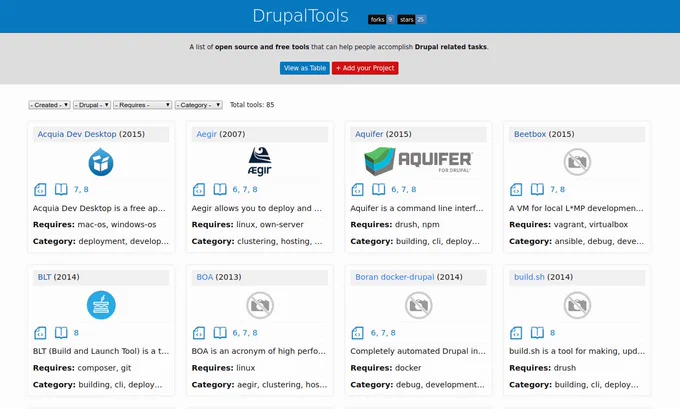
Task: Click "Category: ansible, debug" text on Beetbox card
Action: [576, 241]
